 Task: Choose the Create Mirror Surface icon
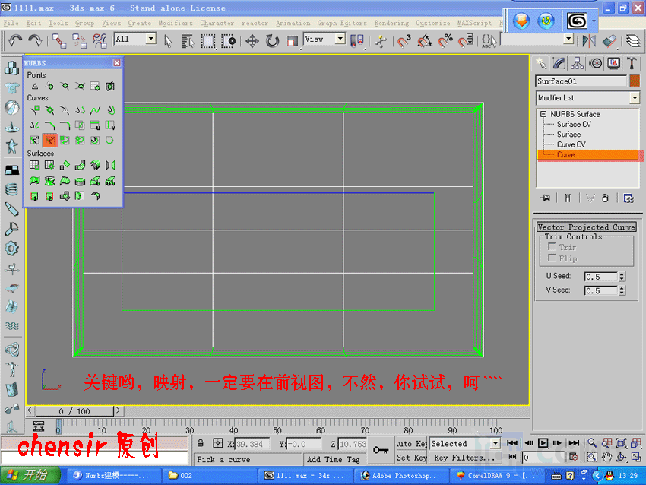tap(110, 165)
